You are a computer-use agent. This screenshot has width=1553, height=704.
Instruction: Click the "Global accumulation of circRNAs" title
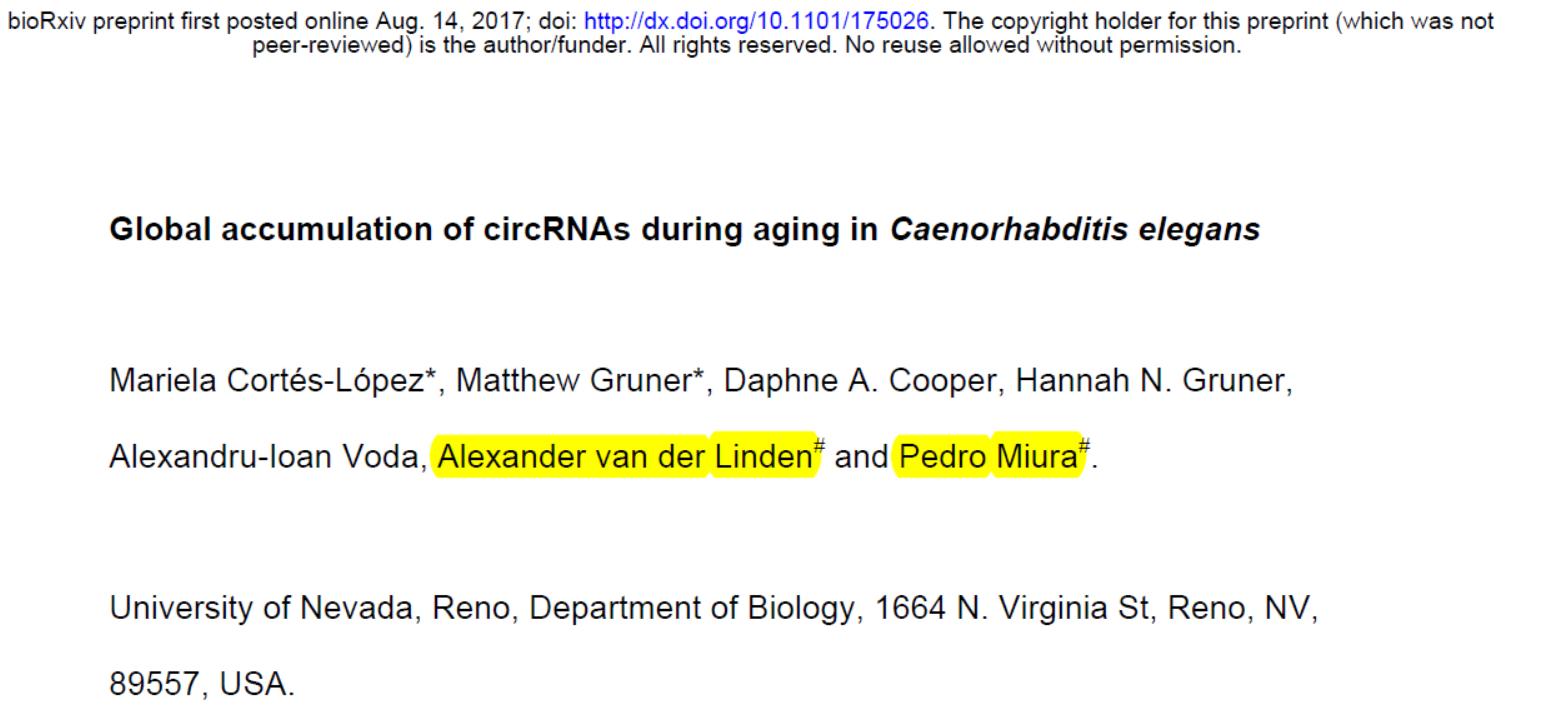pos(370,230)
